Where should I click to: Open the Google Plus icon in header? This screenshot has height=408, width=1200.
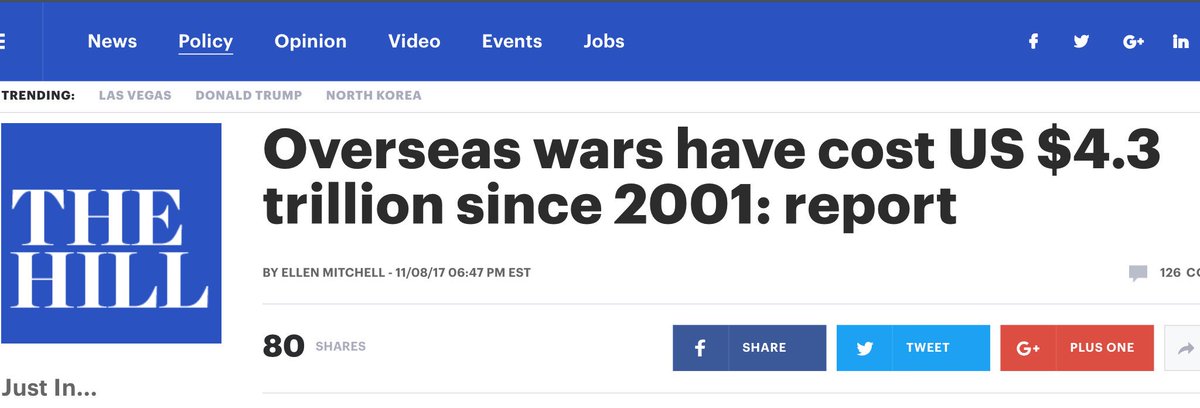1133,42
